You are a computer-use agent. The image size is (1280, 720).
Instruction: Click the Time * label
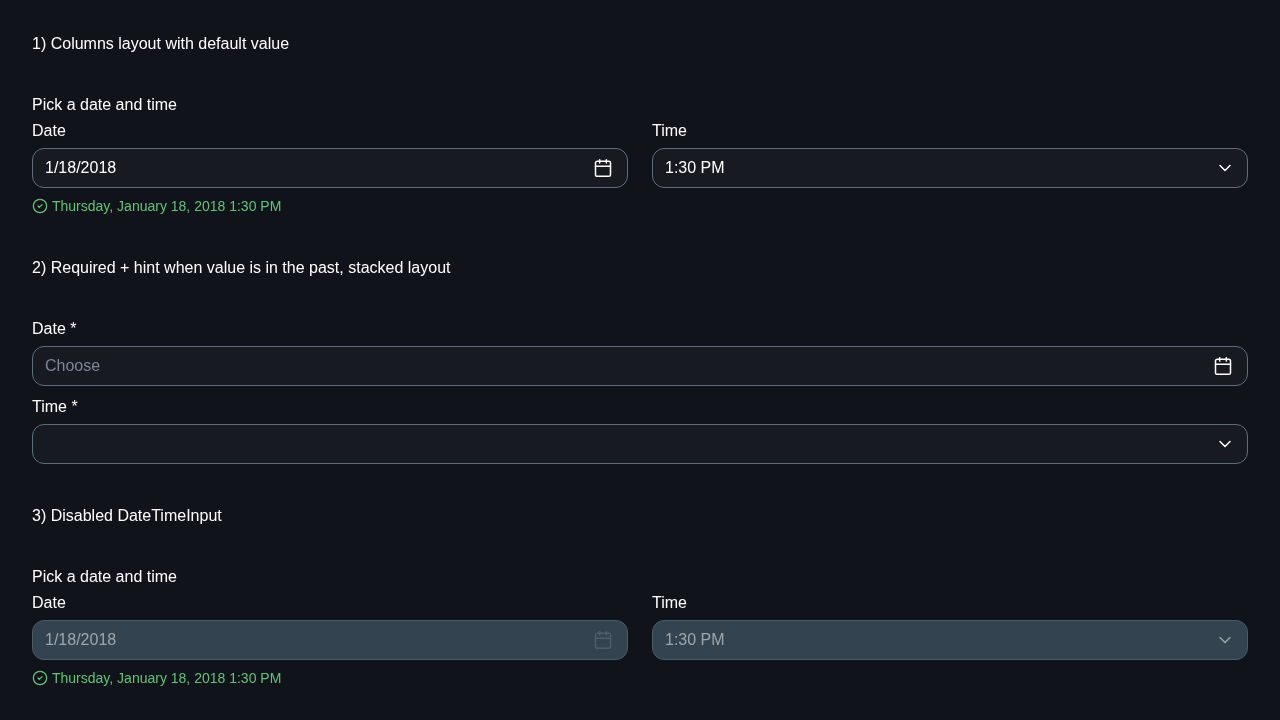pos(55,406)
